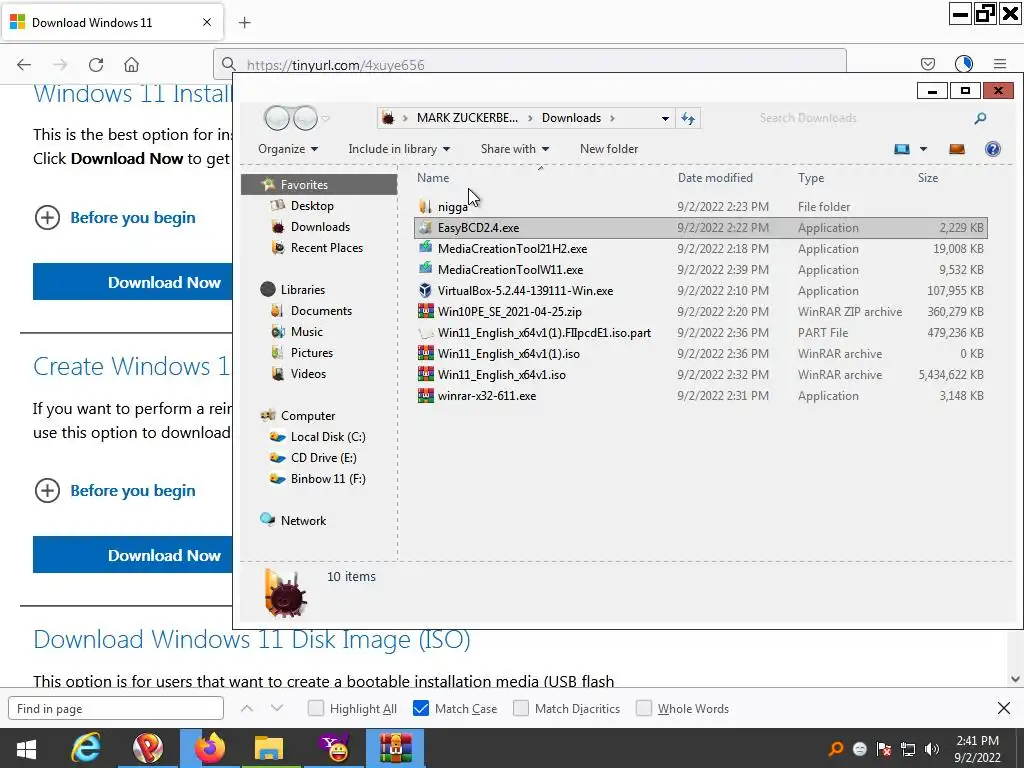Expand the Include in library dropdown
Screen dimensions: 1024x768
point(399,149)
